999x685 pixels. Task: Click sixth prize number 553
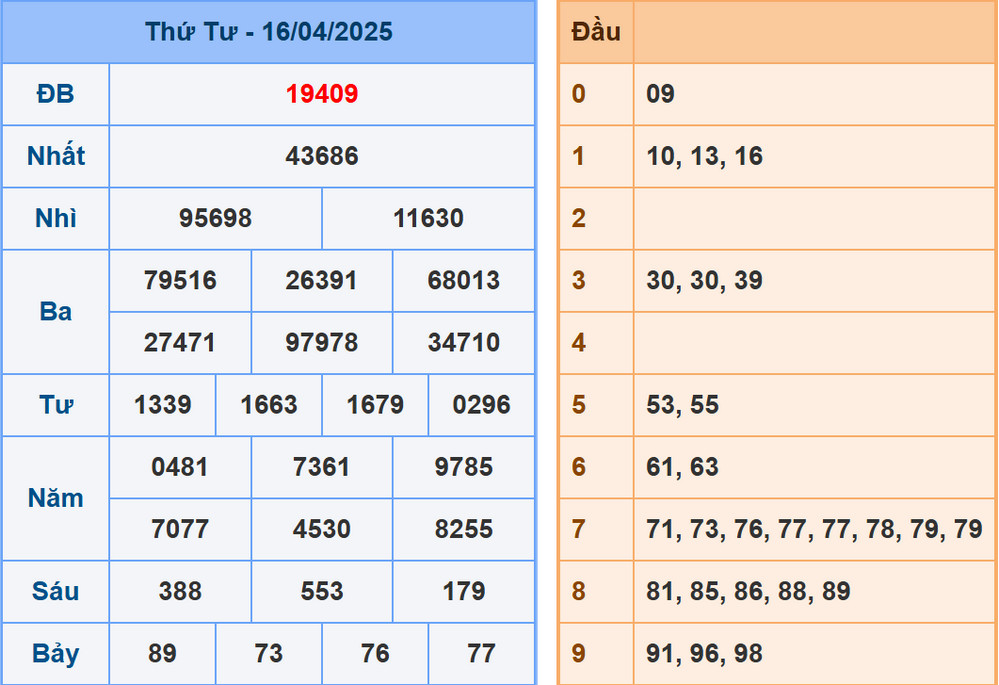click(321, 591)
